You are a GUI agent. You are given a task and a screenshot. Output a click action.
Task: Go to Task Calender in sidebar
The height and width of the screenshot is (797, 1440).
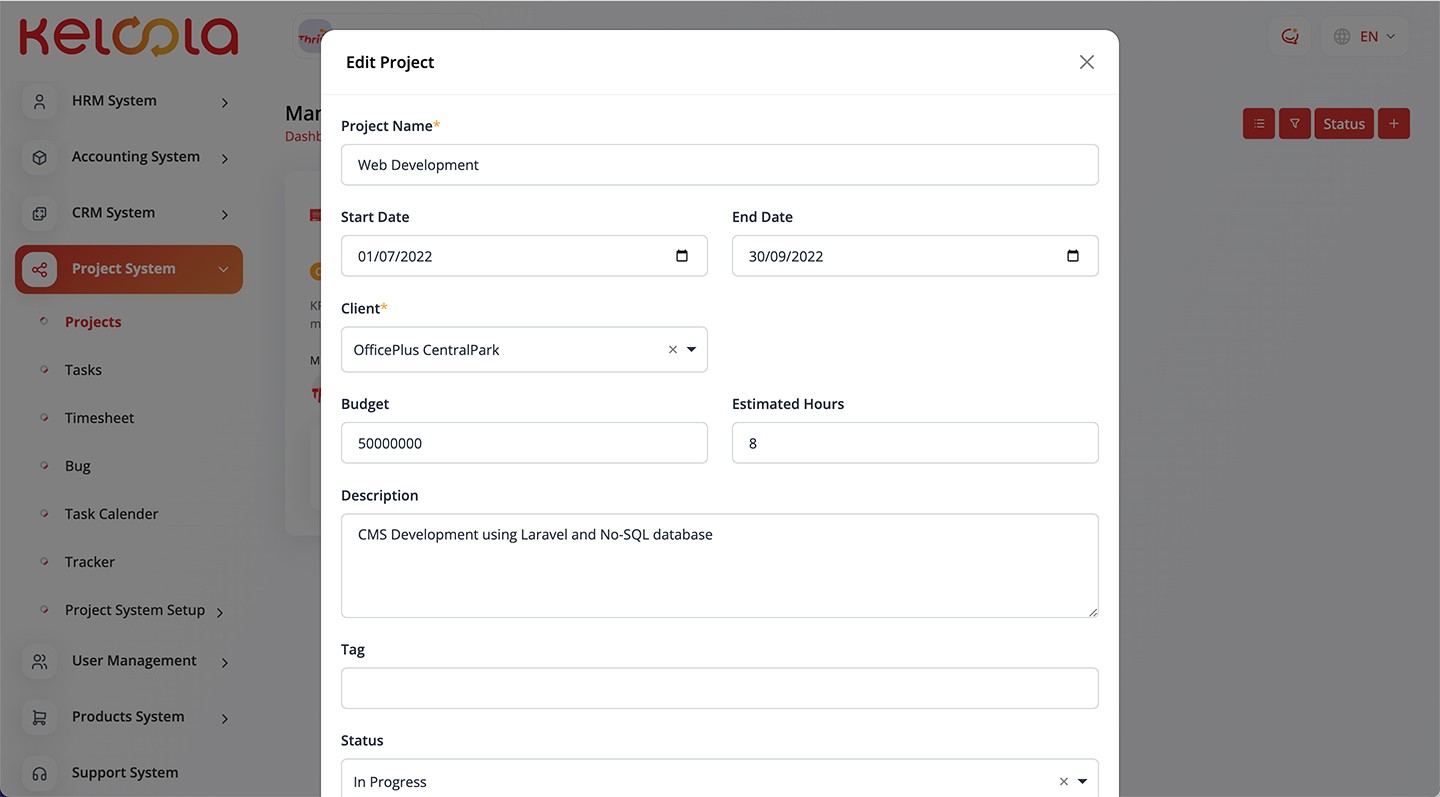click(x=111, y=514)
